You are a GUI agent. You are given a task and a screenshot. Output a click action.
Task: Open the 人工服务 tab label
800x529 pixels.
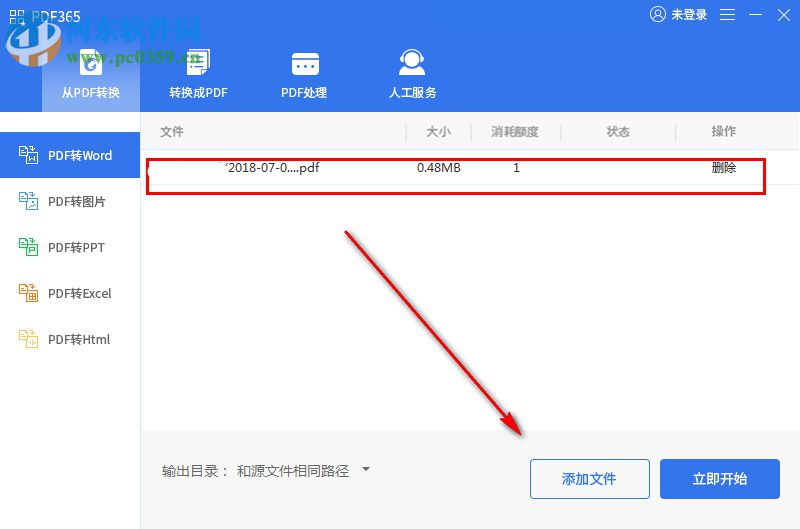pyautogui.click(x=412, y=93)
